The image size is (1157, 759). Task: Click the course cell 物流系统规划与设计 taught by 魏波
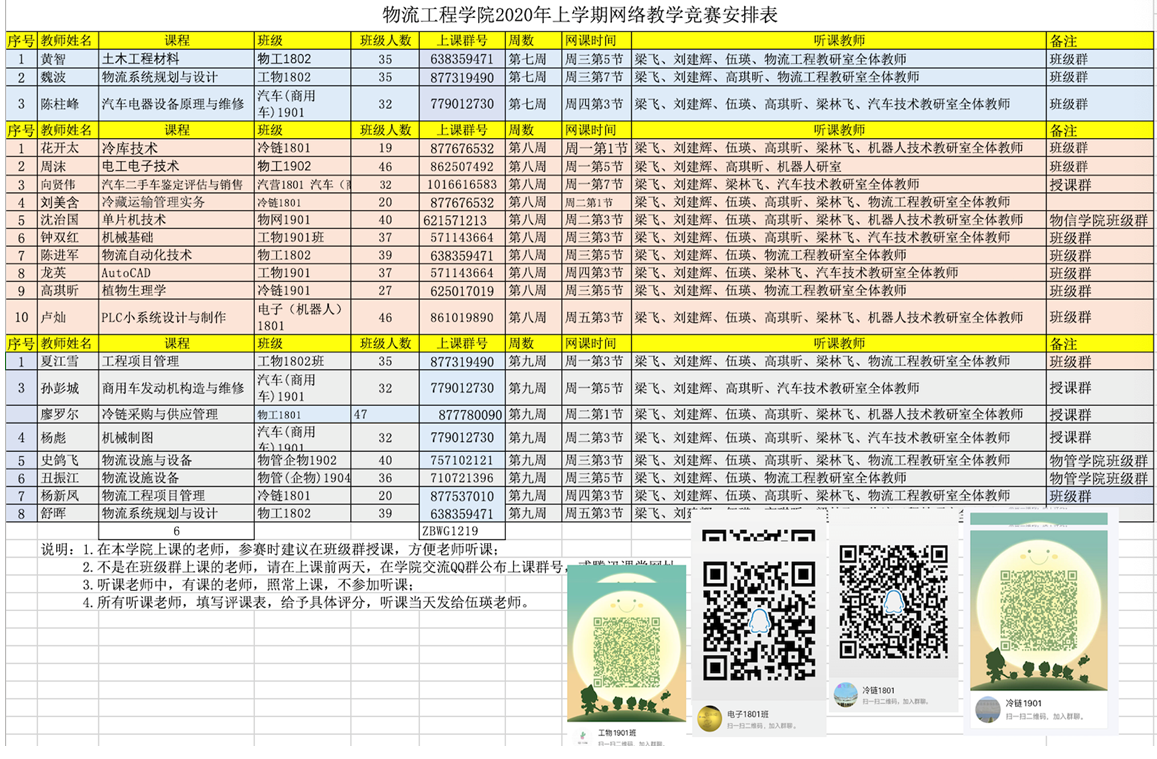coord(175,77)
